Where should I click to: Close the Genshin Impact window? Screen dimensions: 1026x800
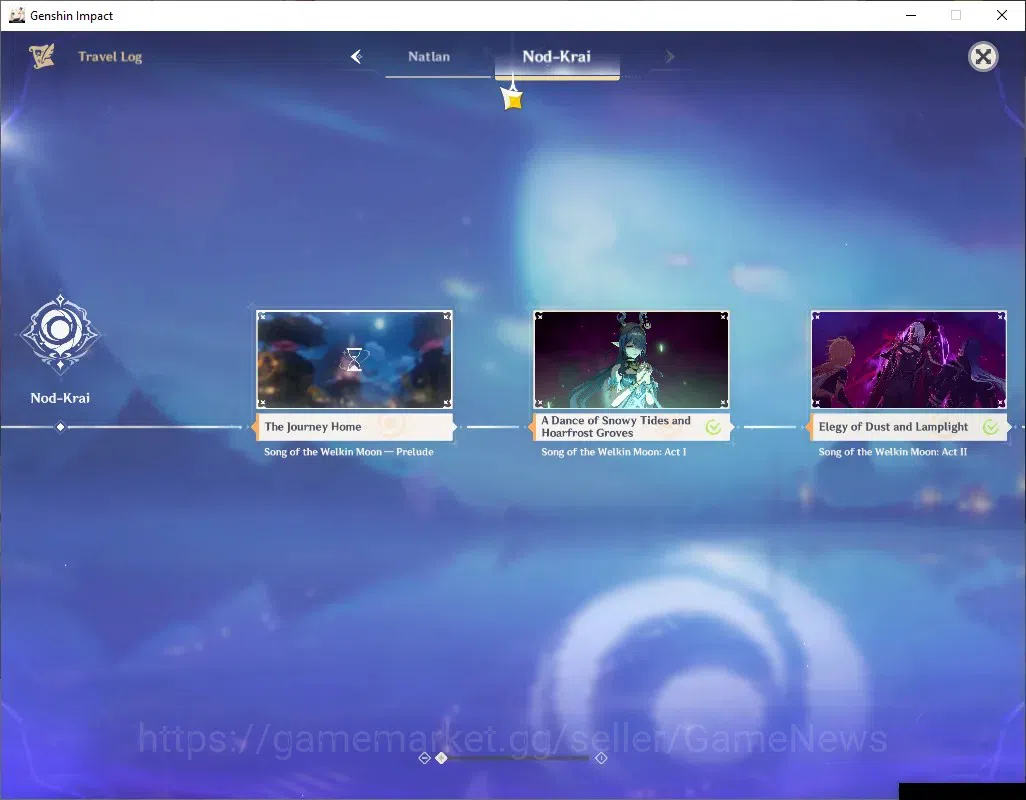pyautogui.click(x=1002, y=15)
